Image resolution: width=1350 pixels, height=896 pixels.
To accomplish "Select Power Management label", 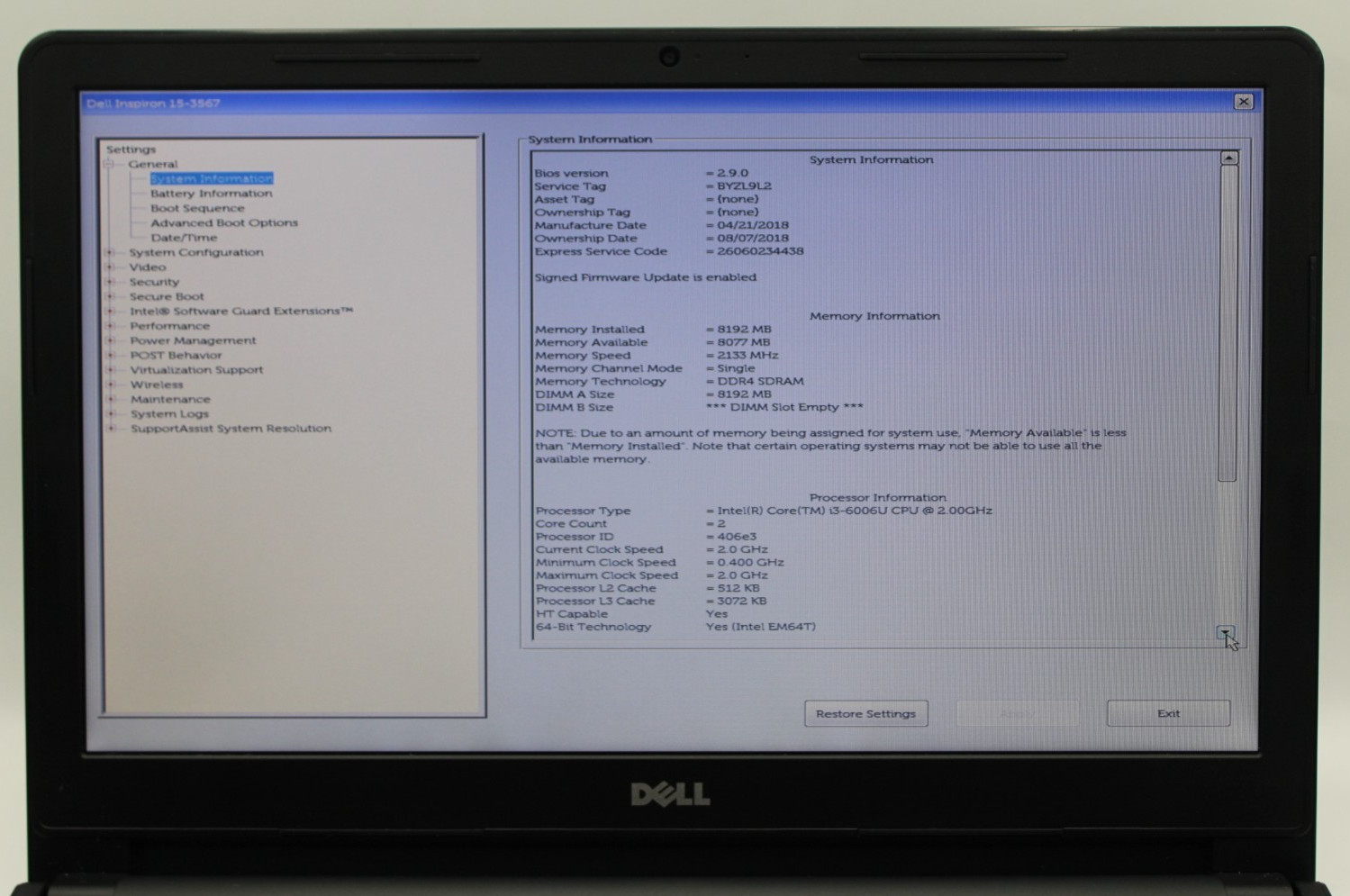I will click(193, 340).
